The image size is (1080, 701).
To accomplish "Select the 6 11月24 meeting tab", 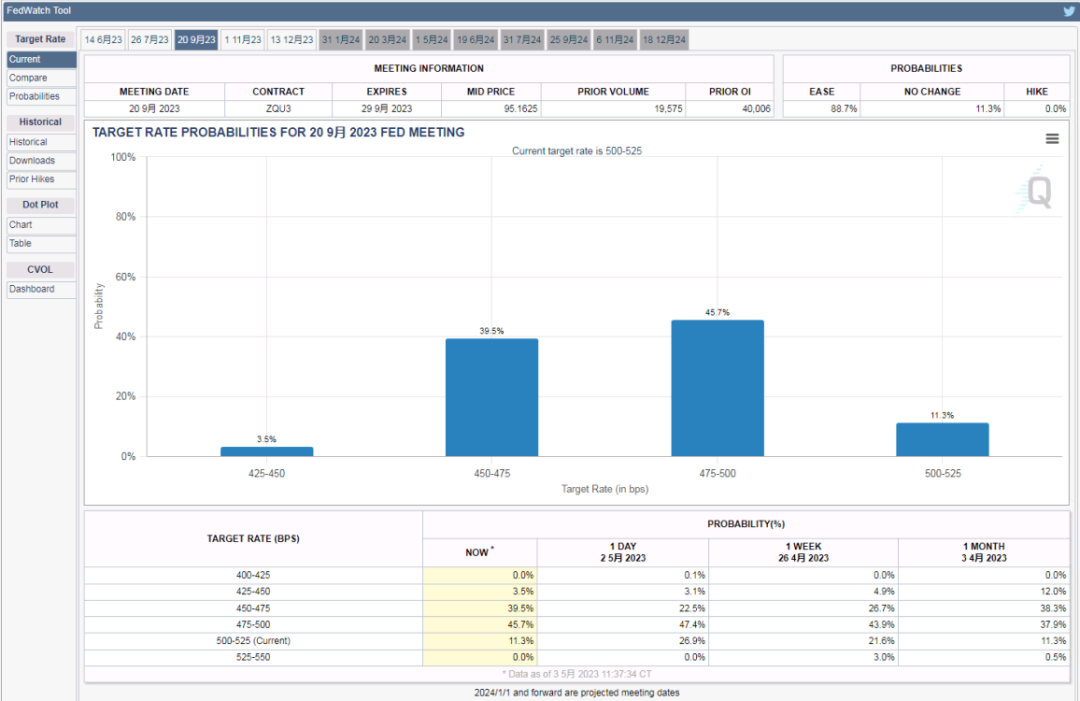I will pos(615,40).
